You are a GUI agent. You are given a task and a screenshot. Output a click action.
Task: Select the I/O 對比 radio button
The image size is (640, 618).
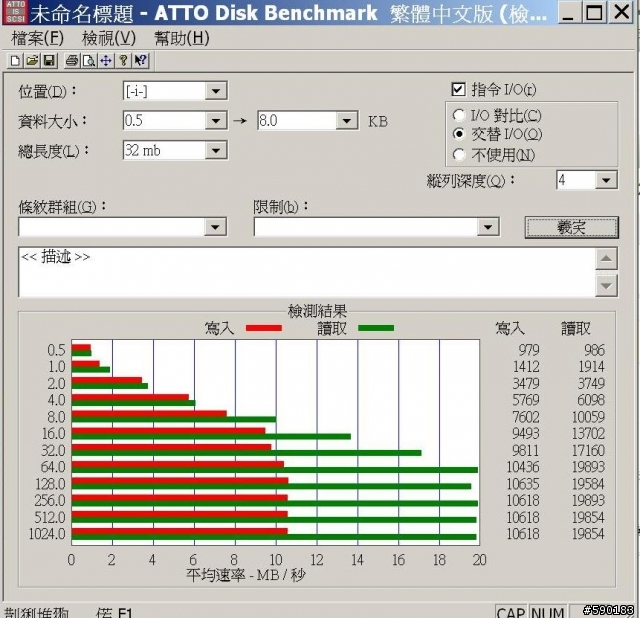pos(458,116)
